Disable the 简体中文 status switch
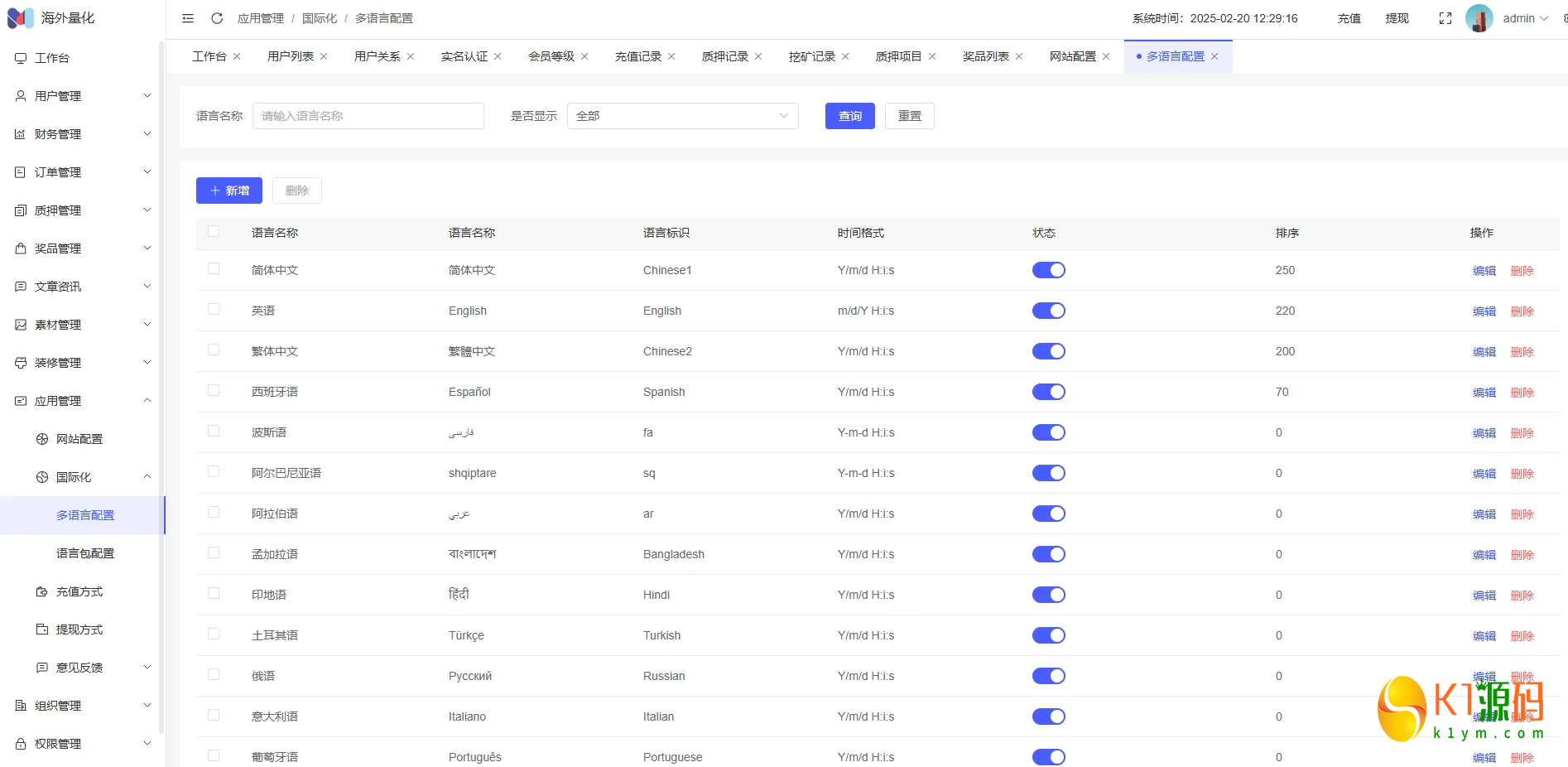1568x767 pixels. coord(1048,270)
